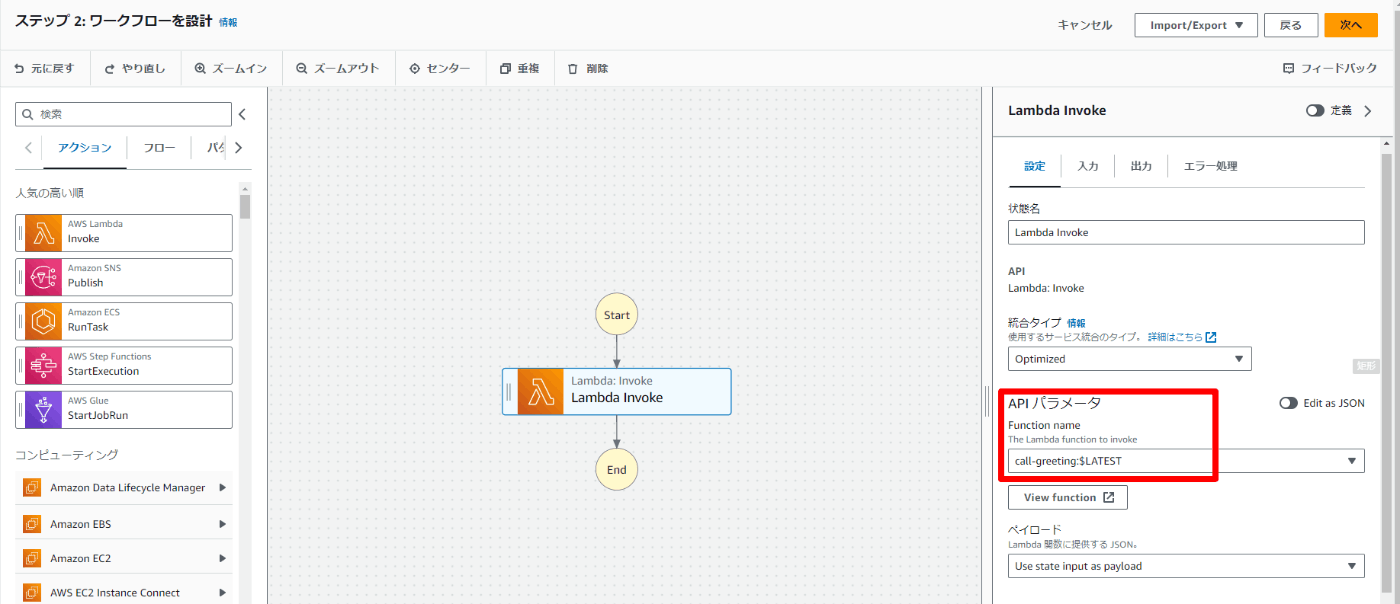
Task: Click the Amazon EBS service icon
Action: [x=32, y=523]
